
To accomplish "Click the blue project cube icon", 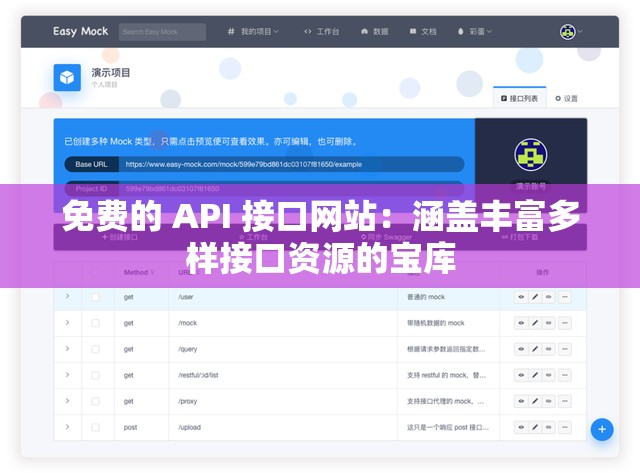I will pyautogui.click(x=67, y=78).
